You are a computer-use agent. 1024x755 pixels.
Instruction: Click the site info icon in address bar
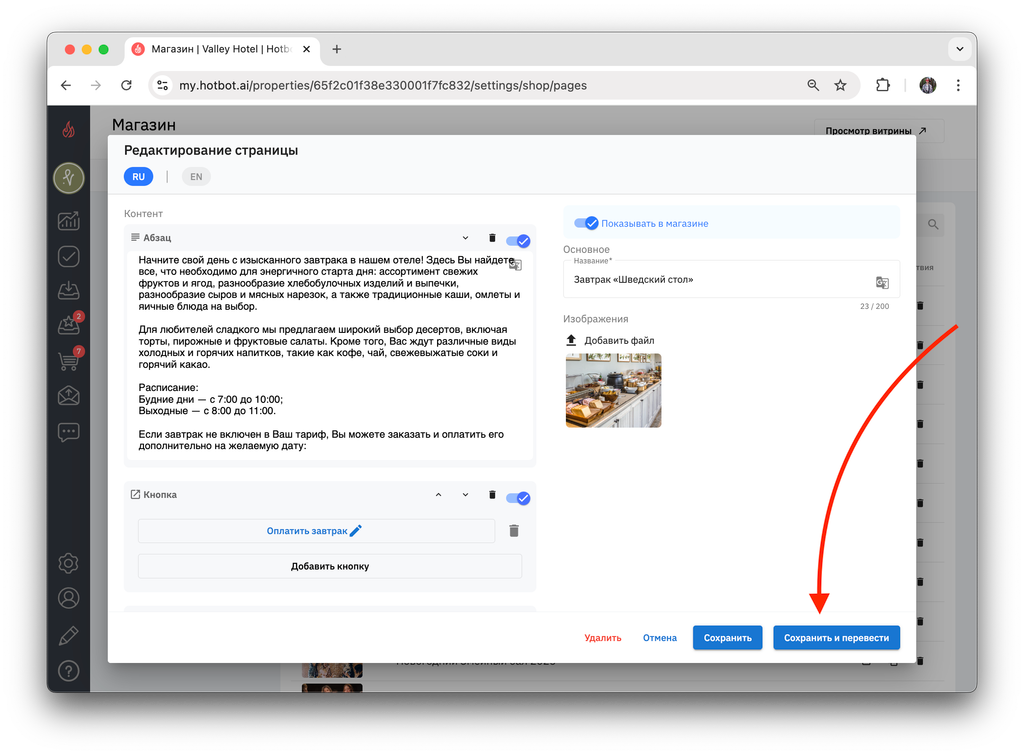click(x=163, y=86)
